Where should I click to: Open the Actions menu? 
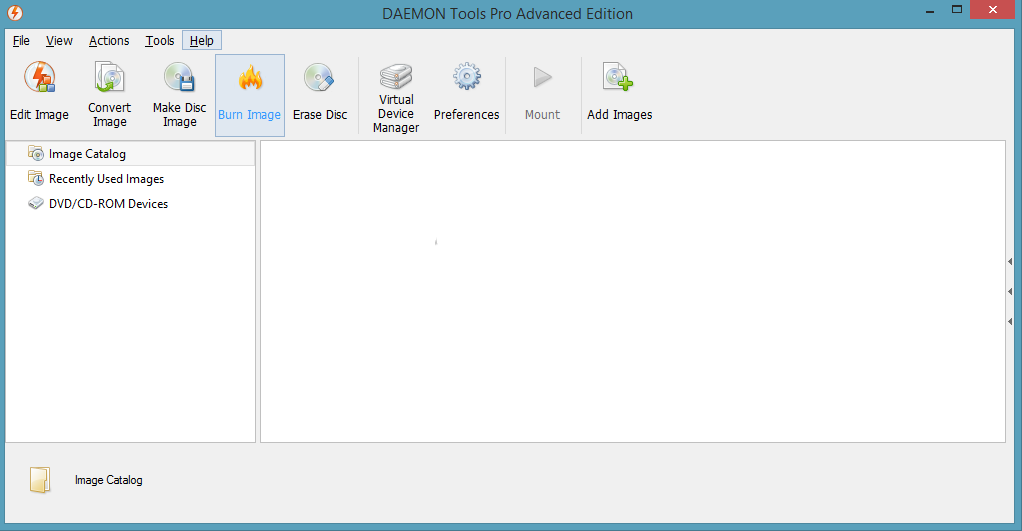point(109,40)
